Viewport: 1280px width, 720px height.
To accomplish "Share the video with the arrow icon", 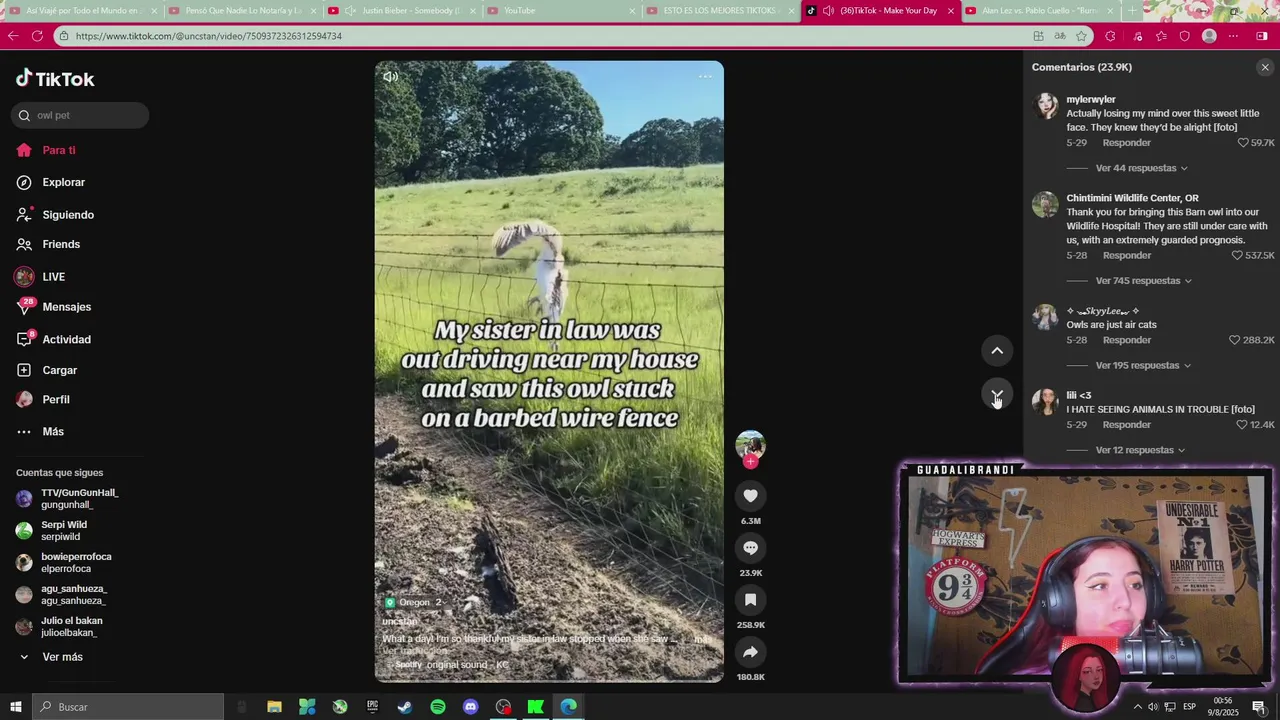I will tap(750, 652).
